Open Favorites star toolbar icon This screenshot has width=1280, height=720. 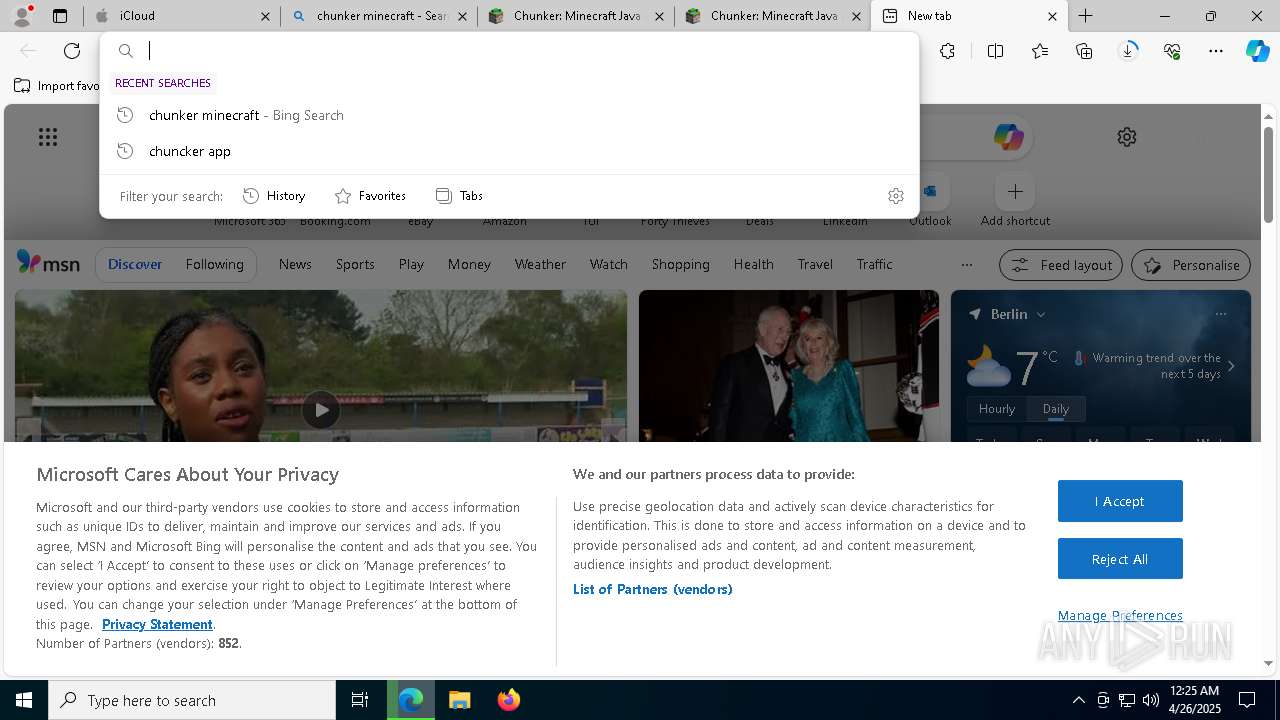(x=1040, y=51)
